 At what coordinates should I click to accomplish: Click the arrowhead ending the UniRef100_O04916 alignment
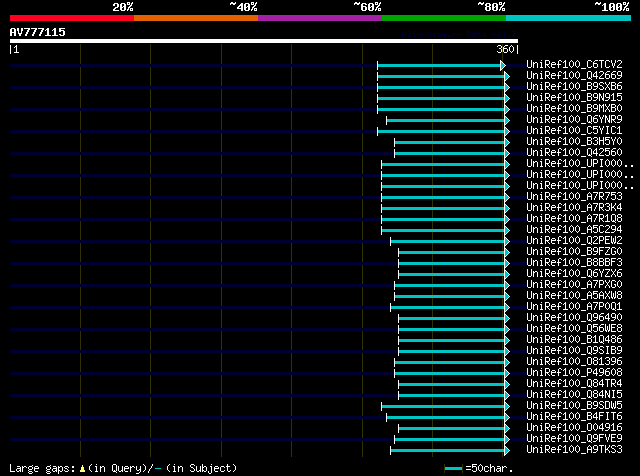(507, 429)
